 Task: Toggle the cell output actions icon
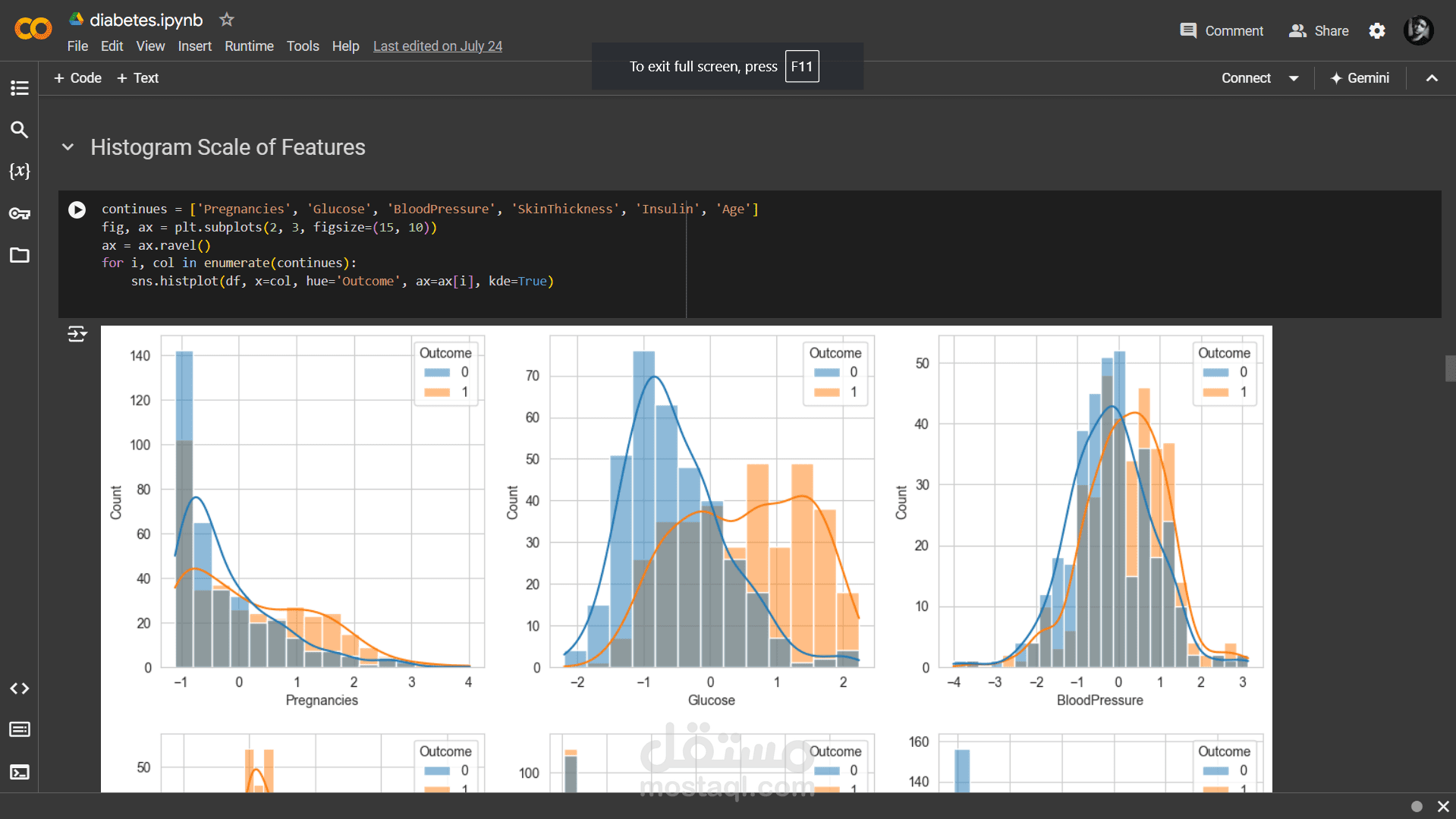coord(77,334)
